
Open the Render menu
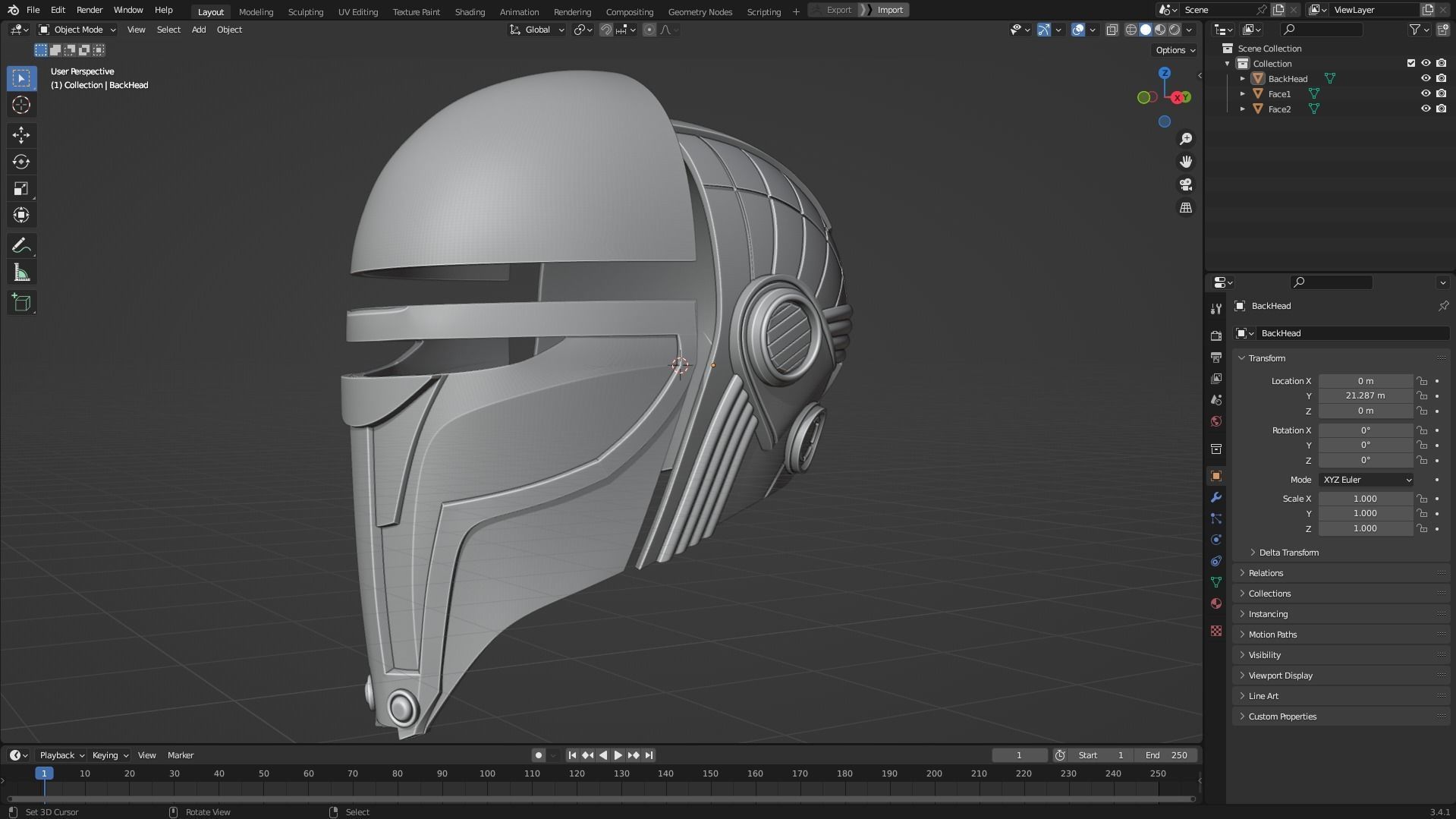click(90, 10)
